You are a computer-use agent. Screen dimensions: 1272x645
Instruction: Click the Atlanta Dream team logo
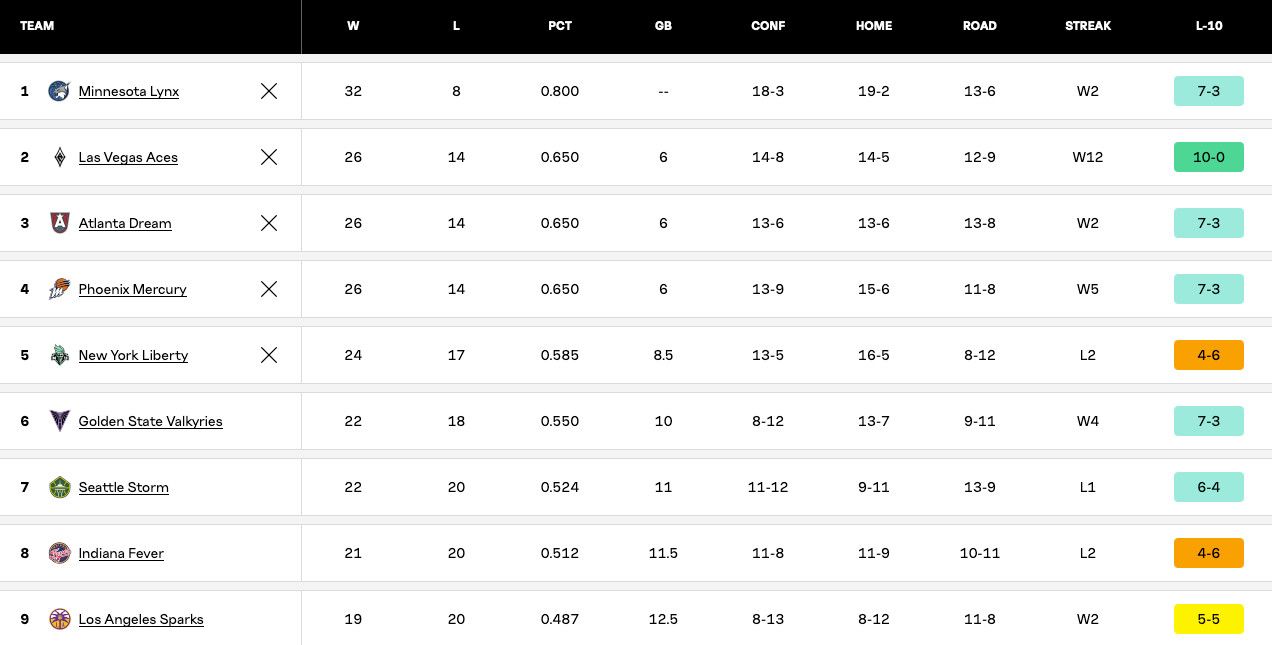point(59,223)
